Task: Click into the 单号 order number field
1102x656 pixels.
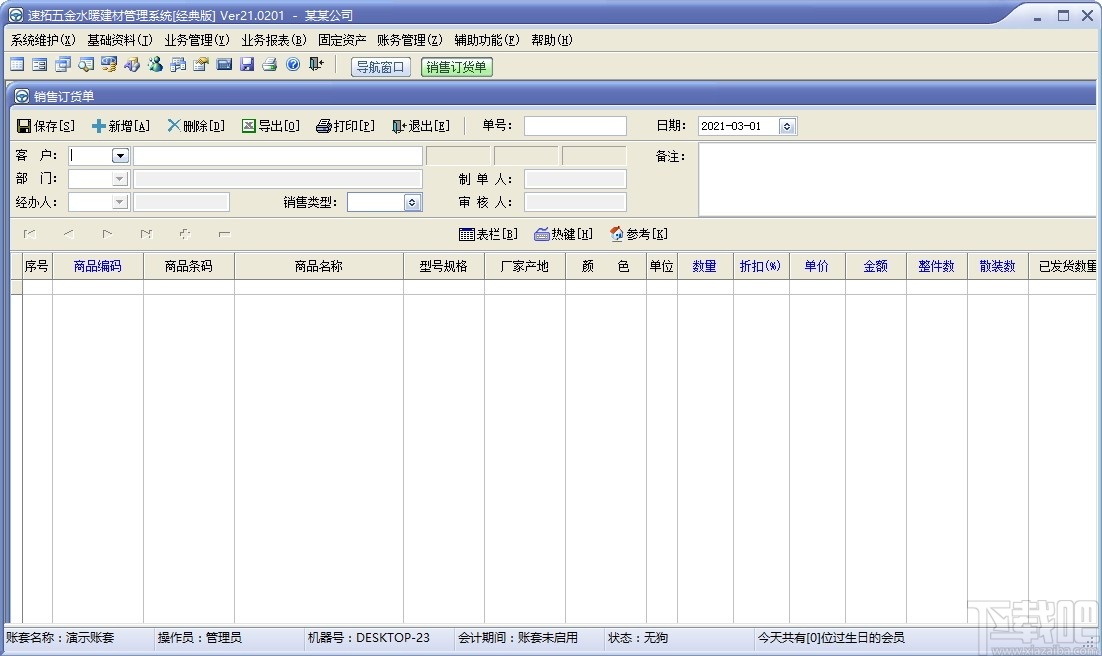Action: point(575,126)
